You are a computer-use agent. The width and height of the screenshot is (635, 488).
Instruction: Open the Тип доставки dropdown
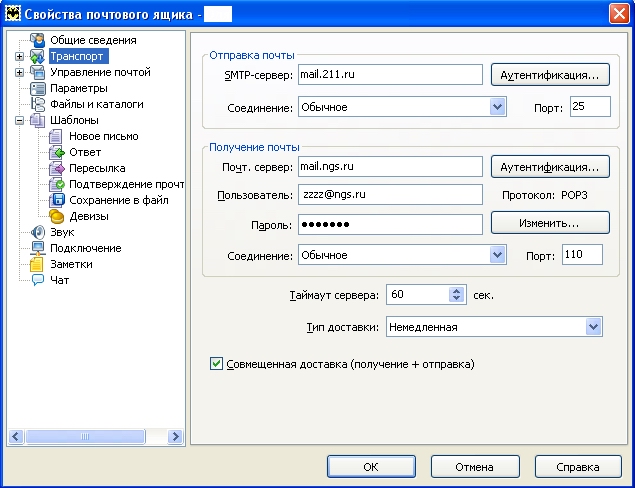(594, 327)
